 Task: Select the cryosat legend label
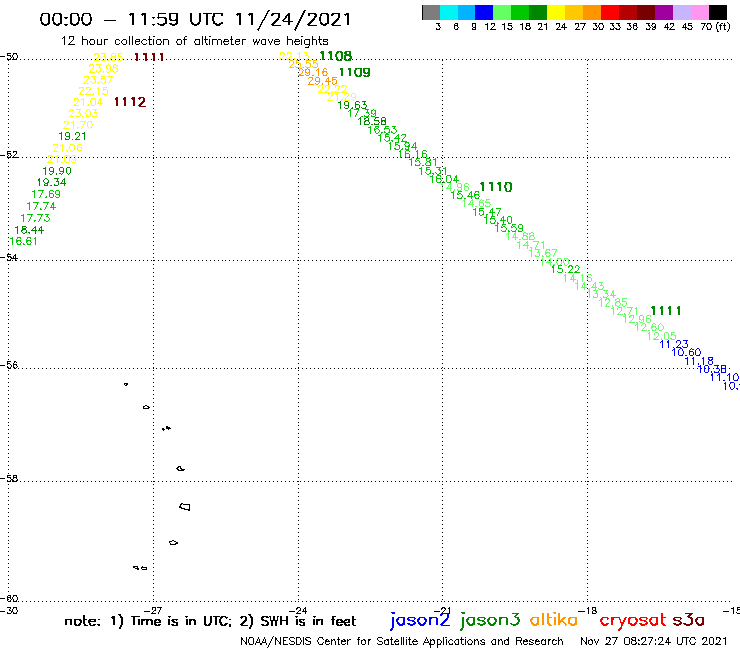coord(633,620)
